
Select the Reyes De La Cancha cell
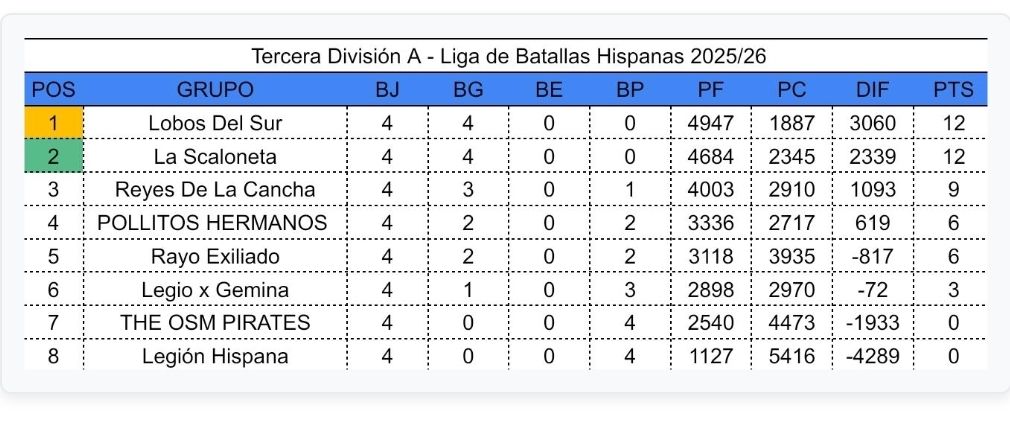coord(215,190)
